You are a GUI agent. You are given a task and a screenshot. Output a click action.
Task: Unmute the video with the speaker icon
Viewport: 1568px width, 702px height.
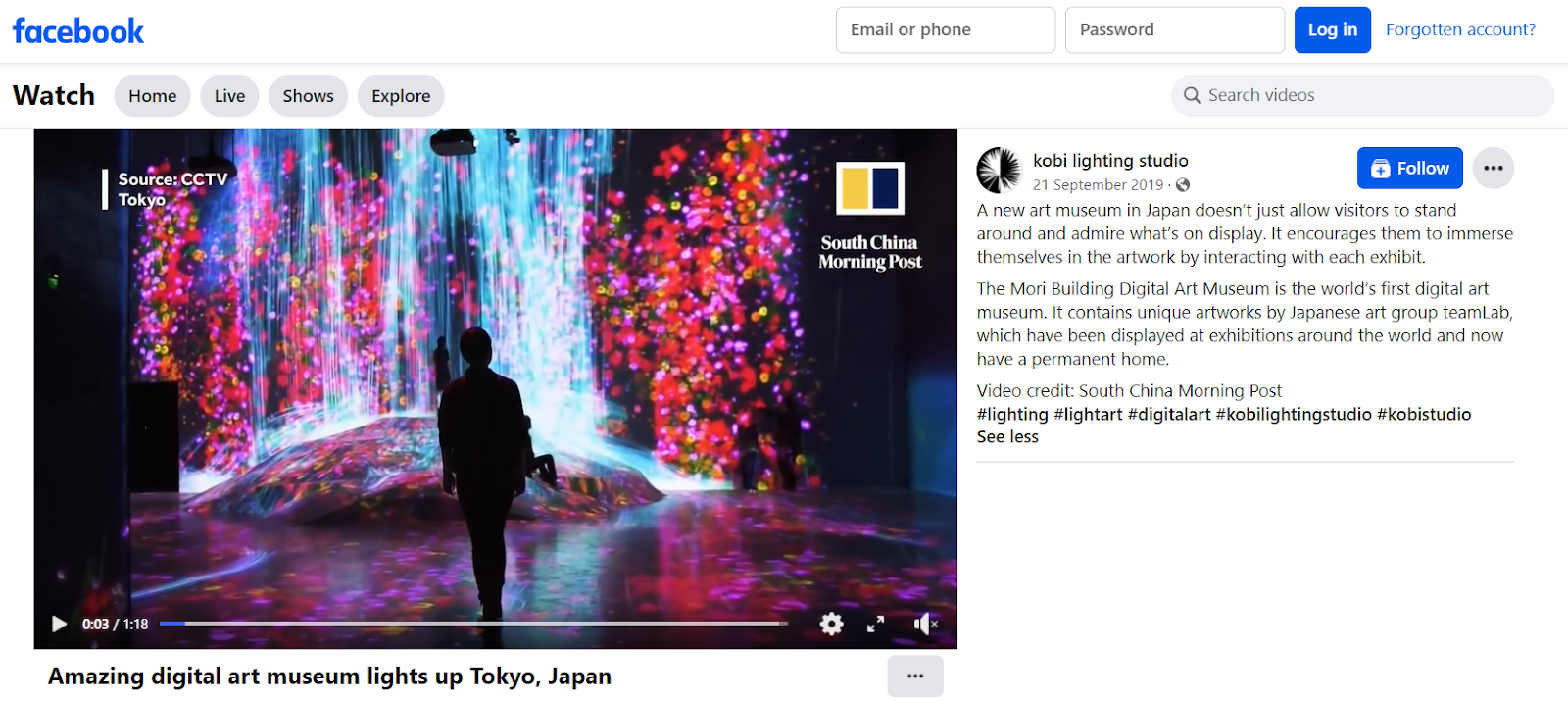[925, 624]
